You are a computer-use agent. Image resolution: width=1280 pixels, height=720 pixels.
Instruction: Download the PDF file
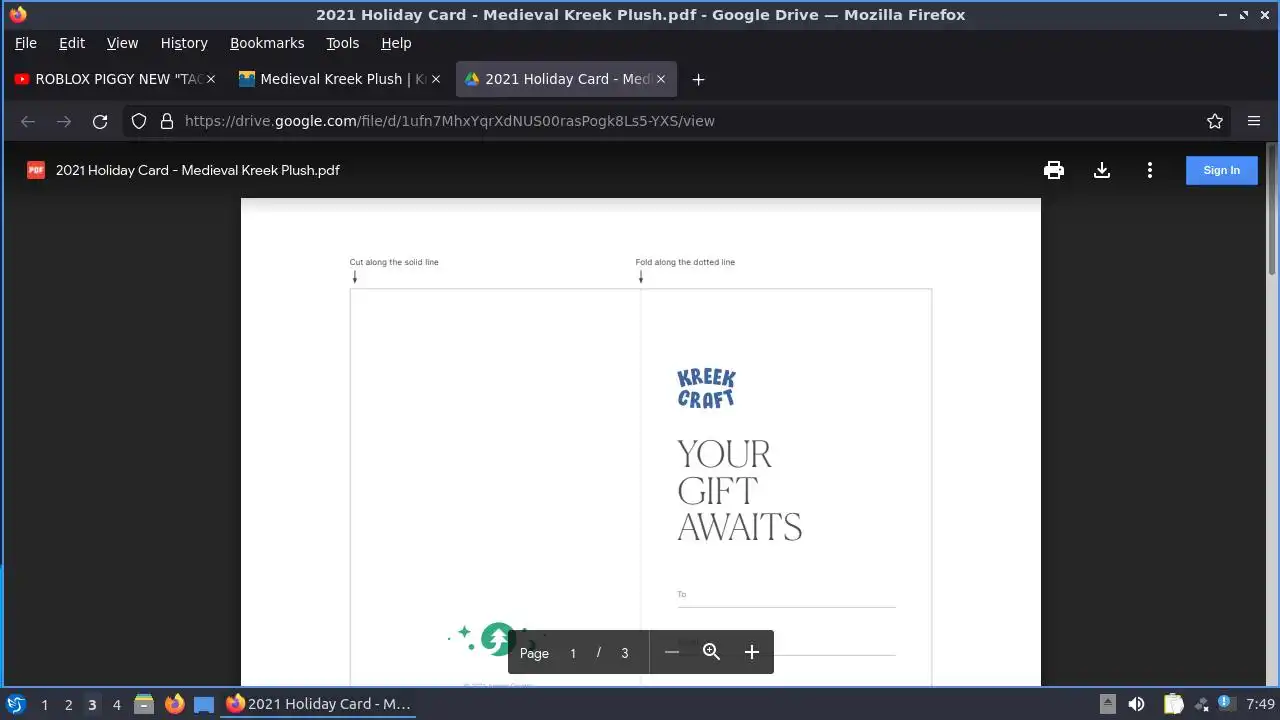coord(1102,170)
